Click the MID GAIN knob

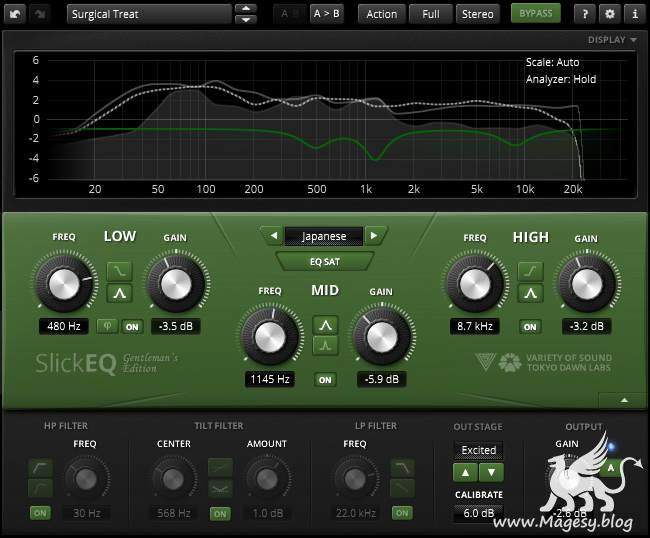tap(382, 337)
